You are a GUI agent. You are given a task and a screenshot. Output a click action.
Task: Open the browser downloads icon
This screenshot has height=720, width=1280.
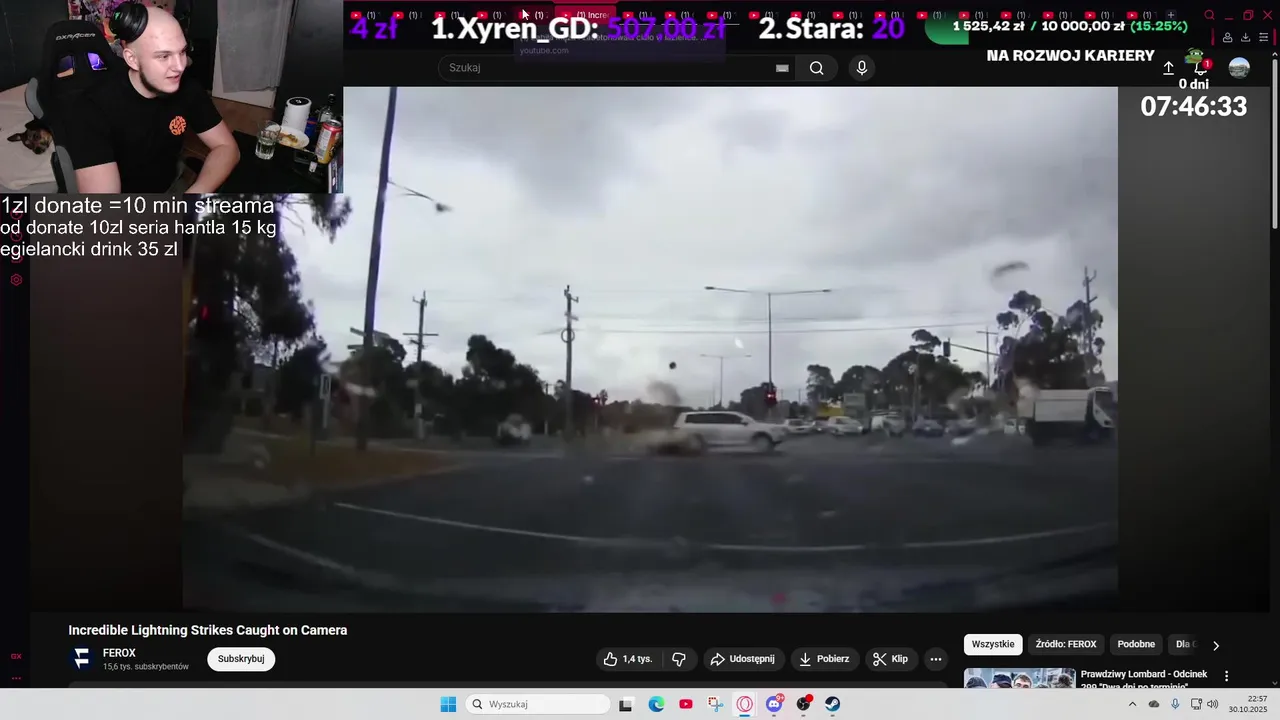point(1245,38)
